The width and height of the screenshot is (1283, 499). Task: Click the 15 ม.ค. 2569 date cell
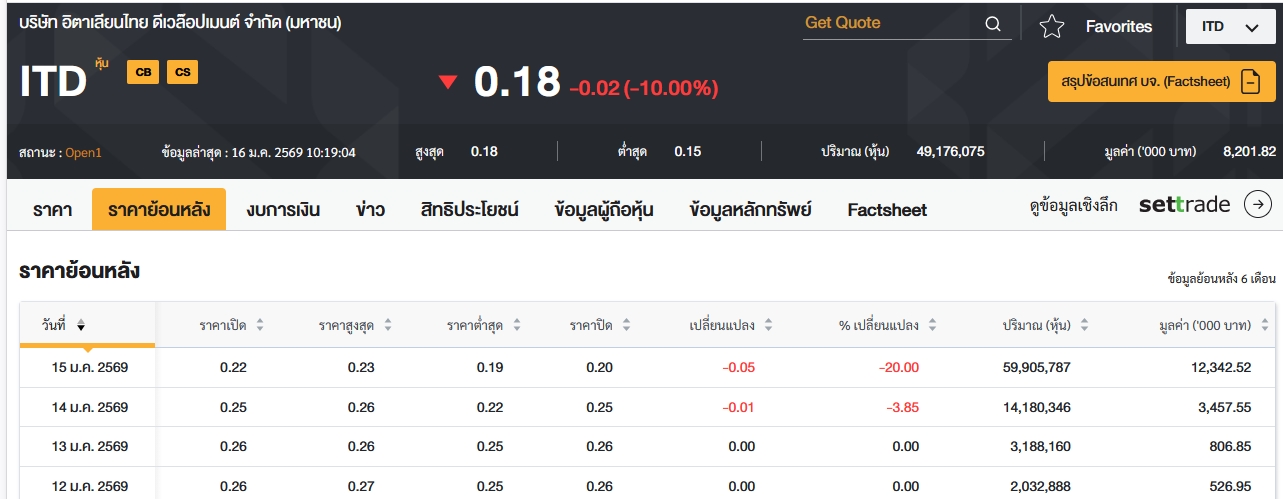point(90,367)
